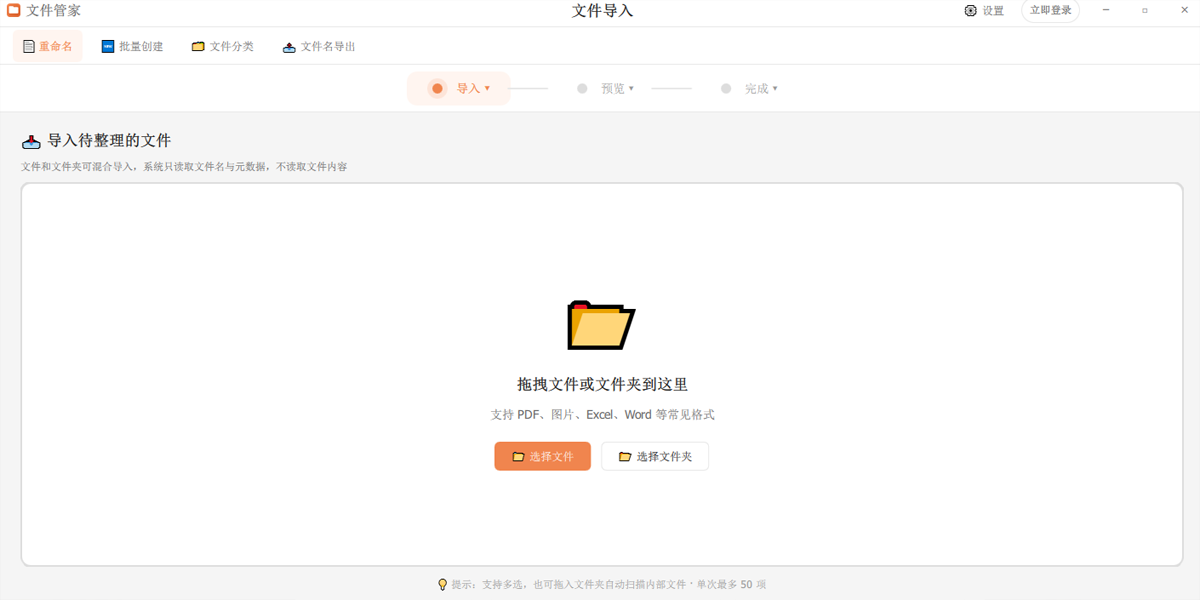Viewport: 1200px width, 600px height.
Task: Click the 选择文件夹 button
Action: (655, 456)
